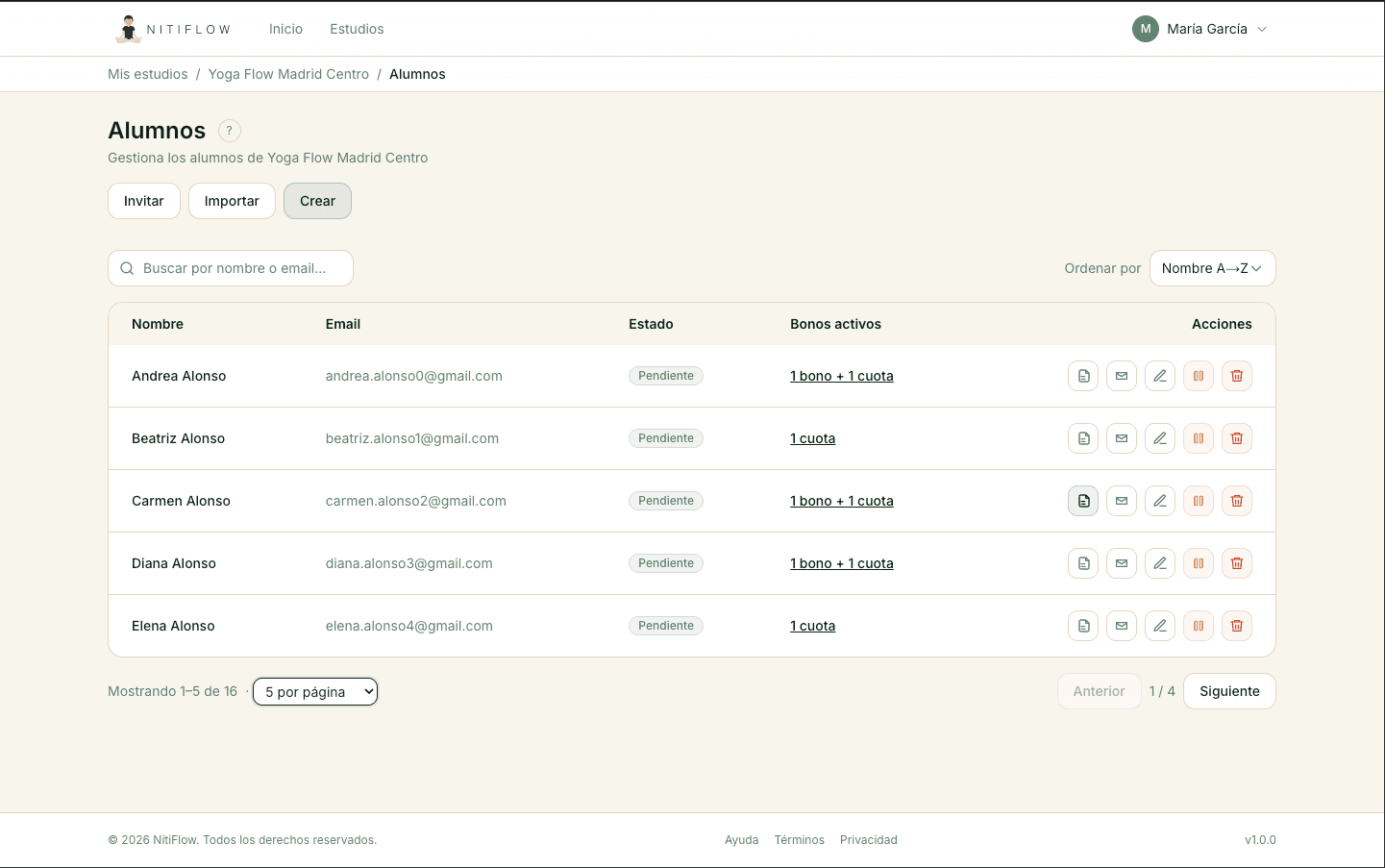Click version label v1.0.0
This screenshot has width=1385, height=868.
click(1260, 840)
